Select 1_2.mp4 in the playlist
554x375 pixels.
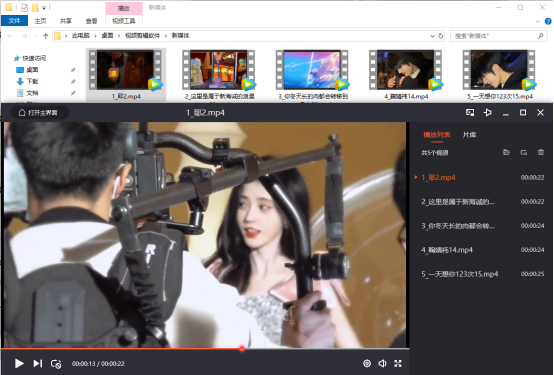point(481,177)
